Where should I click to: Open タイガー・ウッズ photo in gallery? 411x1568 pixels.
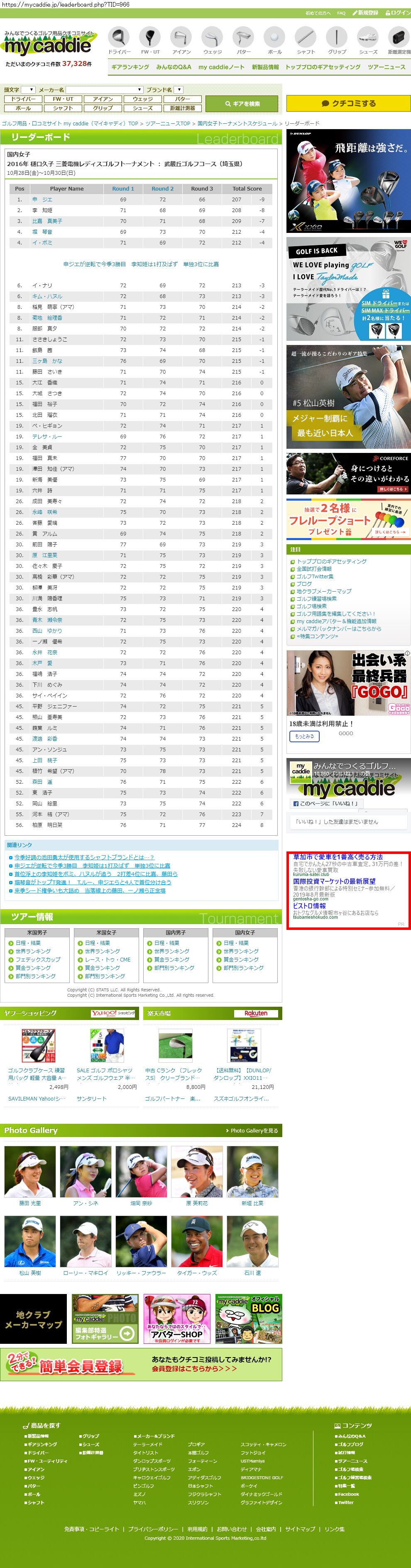[196, 1242]
